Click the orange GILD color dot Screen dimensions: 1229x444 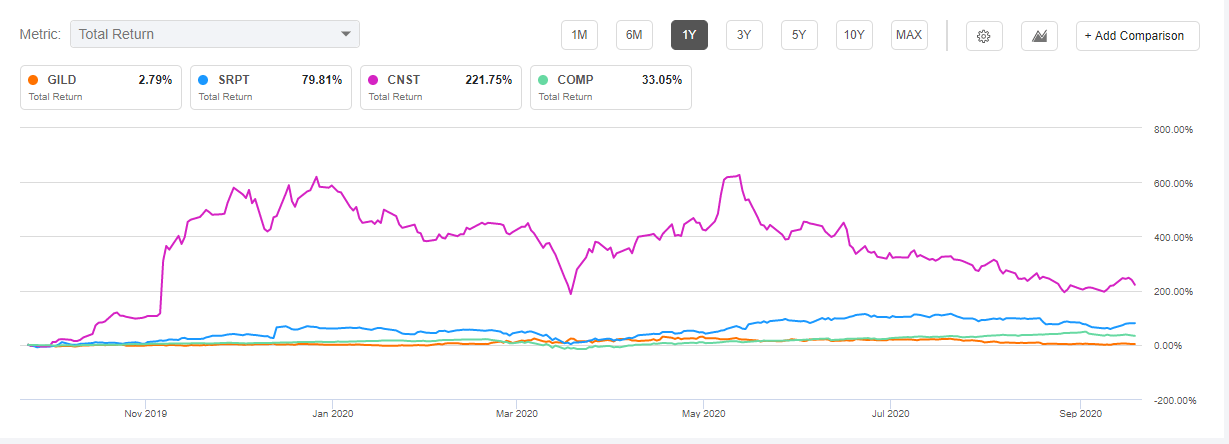click(x=33, y=79)
